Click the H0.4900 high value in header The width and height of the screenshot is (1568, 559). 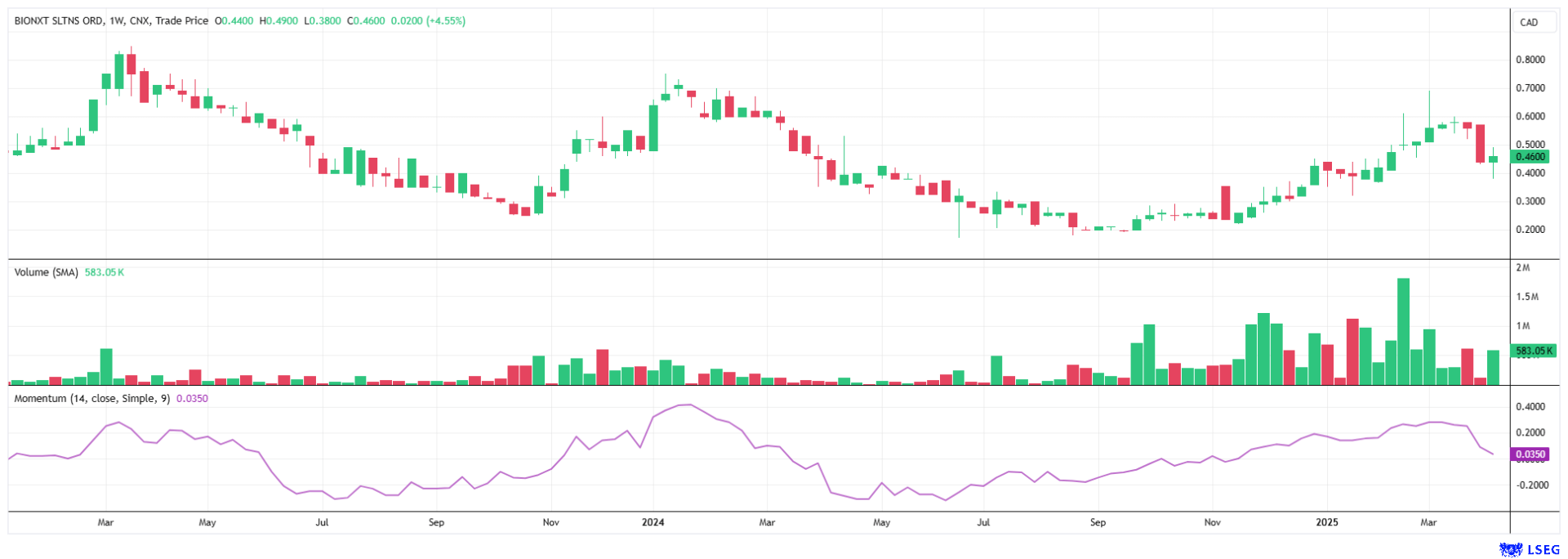click(278, 20)
